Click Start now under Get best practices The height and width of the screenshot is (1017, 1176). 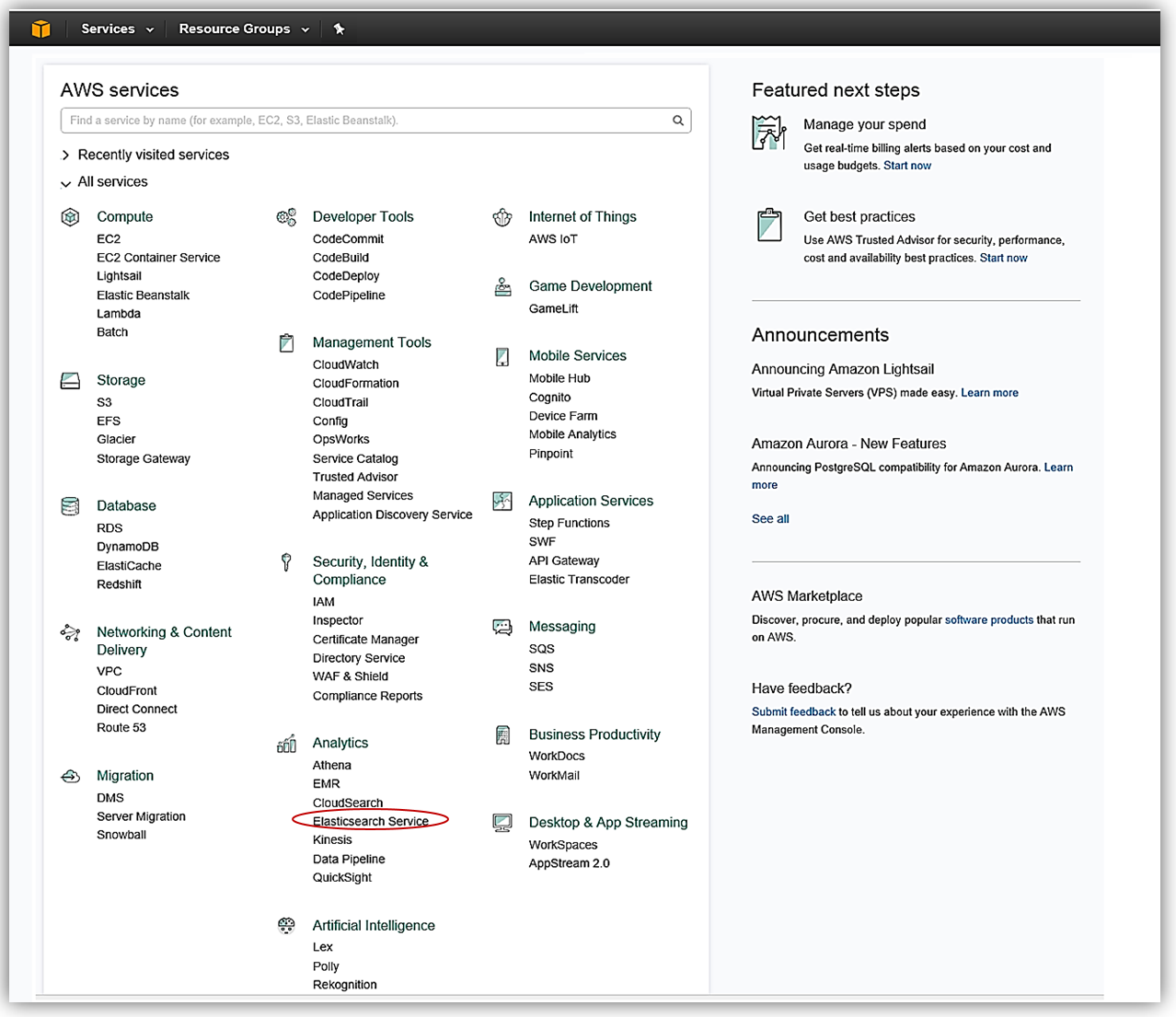coord(1003,259)
